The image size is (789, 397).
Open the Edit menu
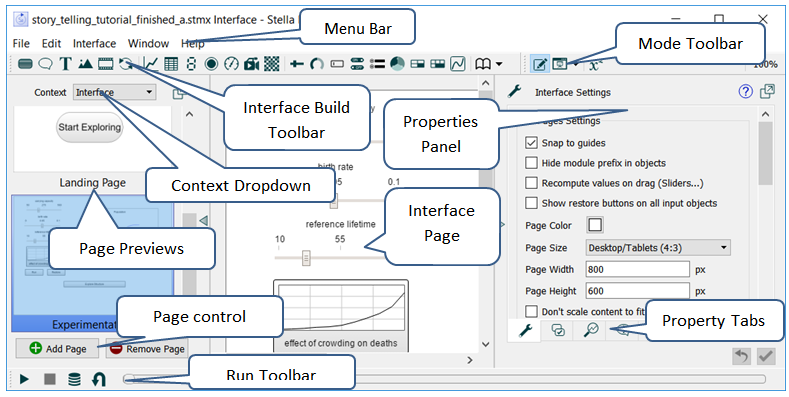point(51,44)
